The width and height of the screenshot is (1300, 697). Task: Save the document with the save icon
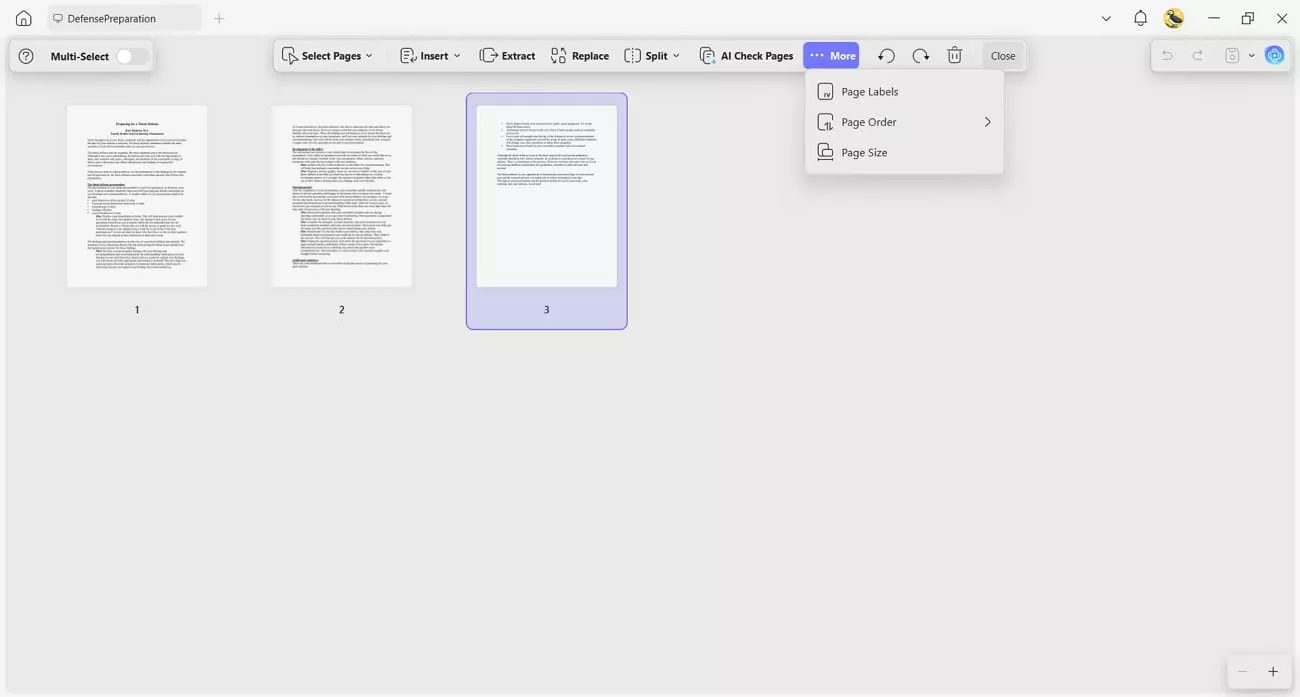pyautogui.click(x=1231, y=54)
